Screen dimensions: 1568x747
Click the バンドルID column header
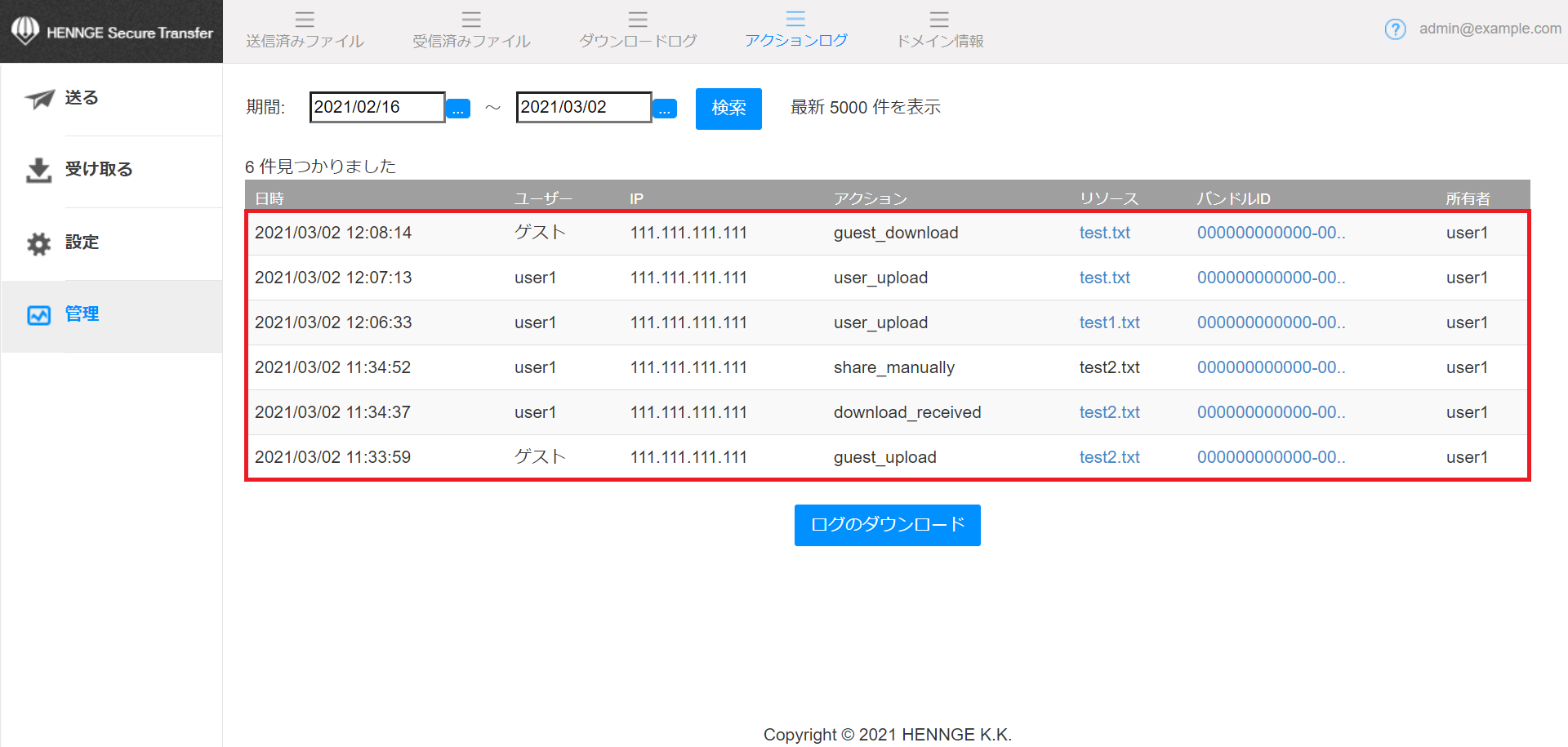click(x=1234, y=198)
